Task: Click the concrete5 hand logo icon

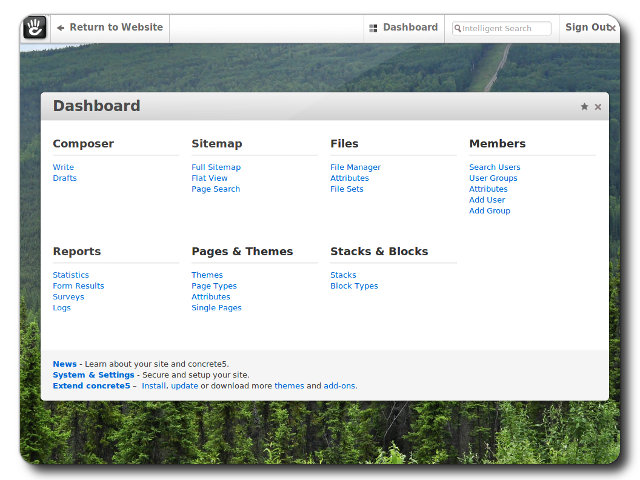Action: click(35, 28)
